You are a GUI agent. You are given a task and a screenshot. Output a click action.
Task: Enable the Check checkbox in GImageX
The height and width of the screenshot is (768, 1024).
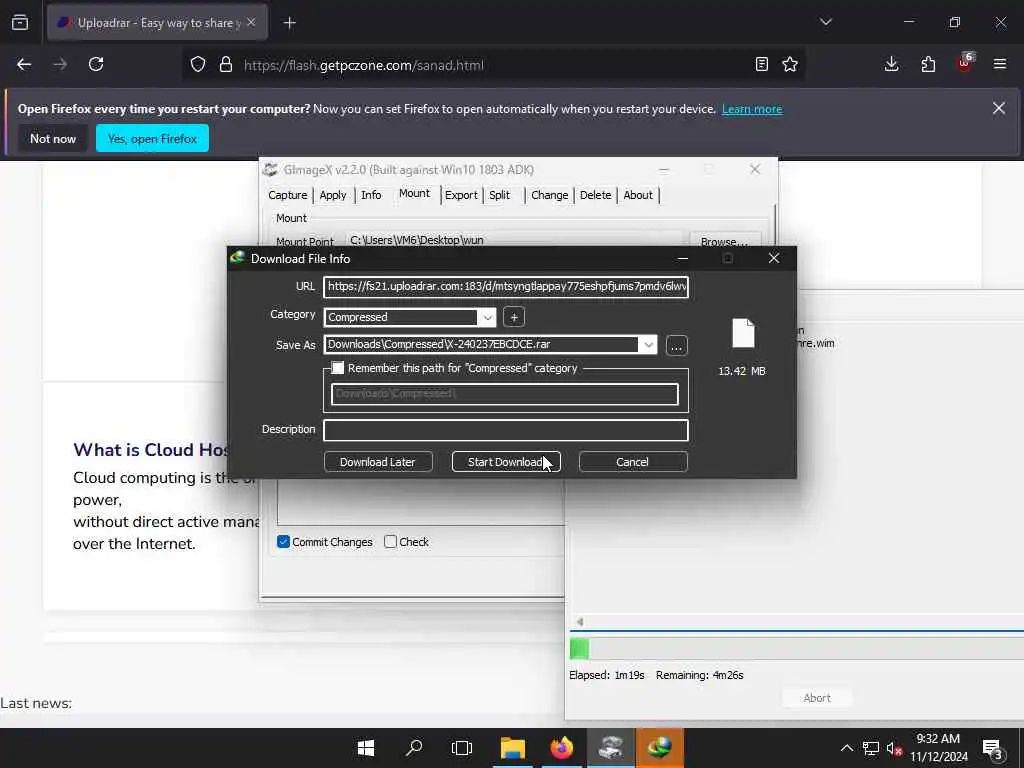tap(391, 541)
